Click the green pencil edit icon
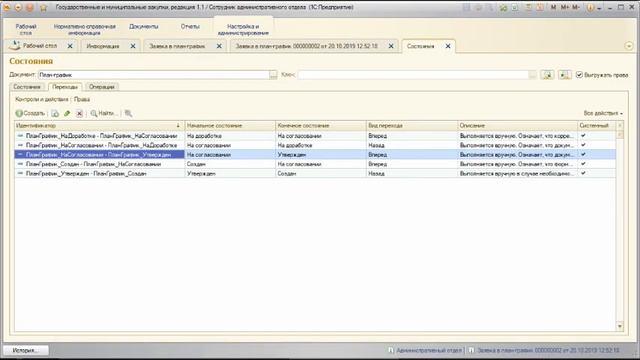Screen dimensions: 640x360 click(67, 113)
